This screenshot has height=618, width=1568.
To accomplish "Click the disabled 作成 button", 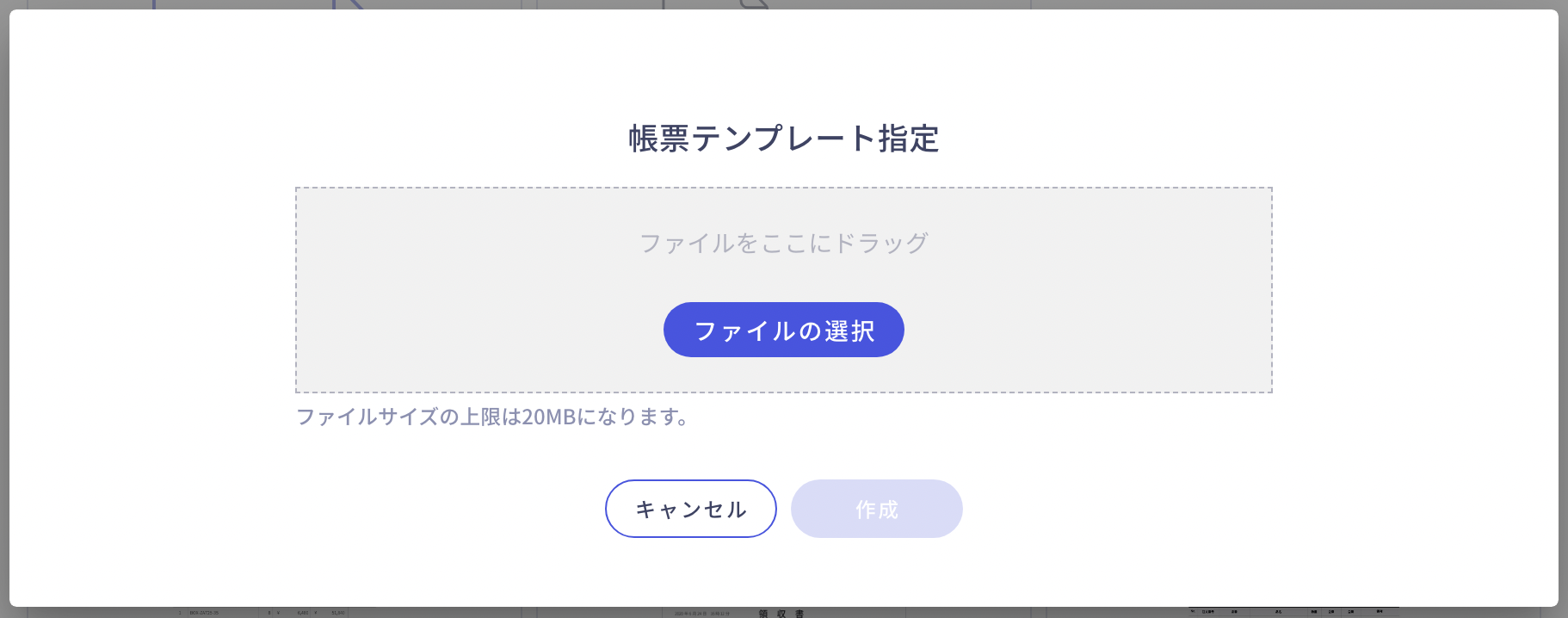I will coord(876,509).
